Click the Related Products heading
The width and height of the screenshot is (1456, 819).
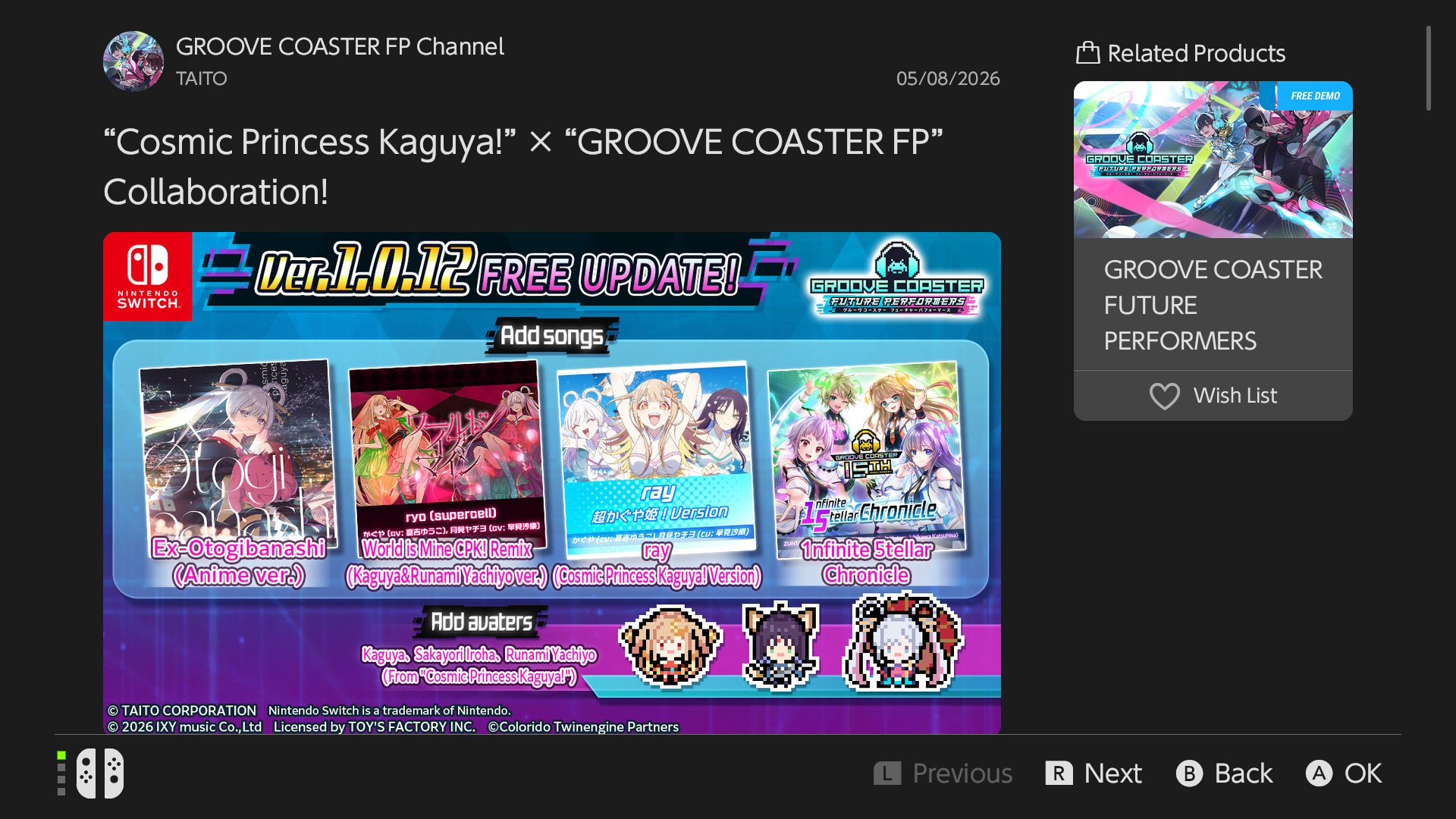[1197, 53]
